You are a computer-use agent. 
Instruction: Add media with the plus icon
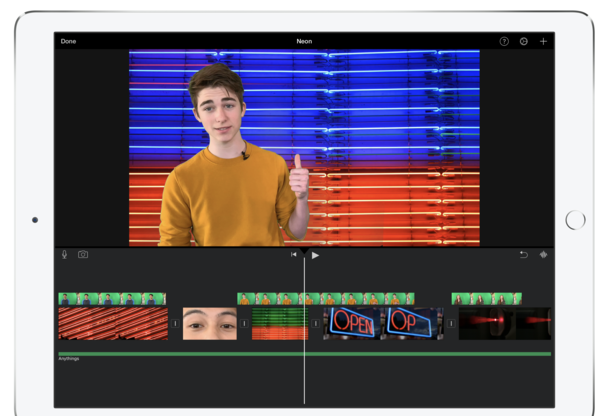pyautogui.click(x=543, y=41)
